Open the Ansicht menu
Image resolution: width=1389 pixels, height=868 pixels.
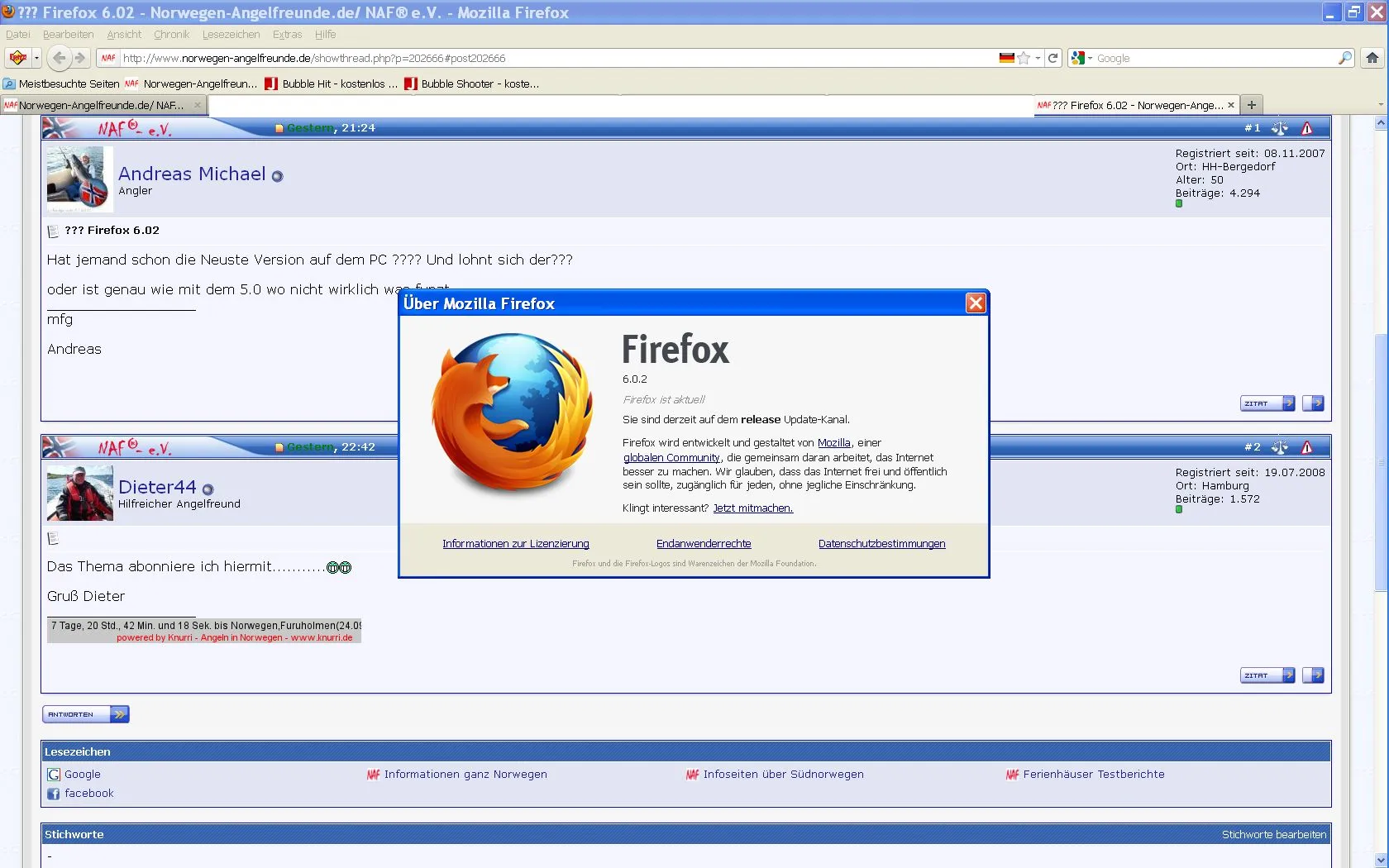coord(124,35)
